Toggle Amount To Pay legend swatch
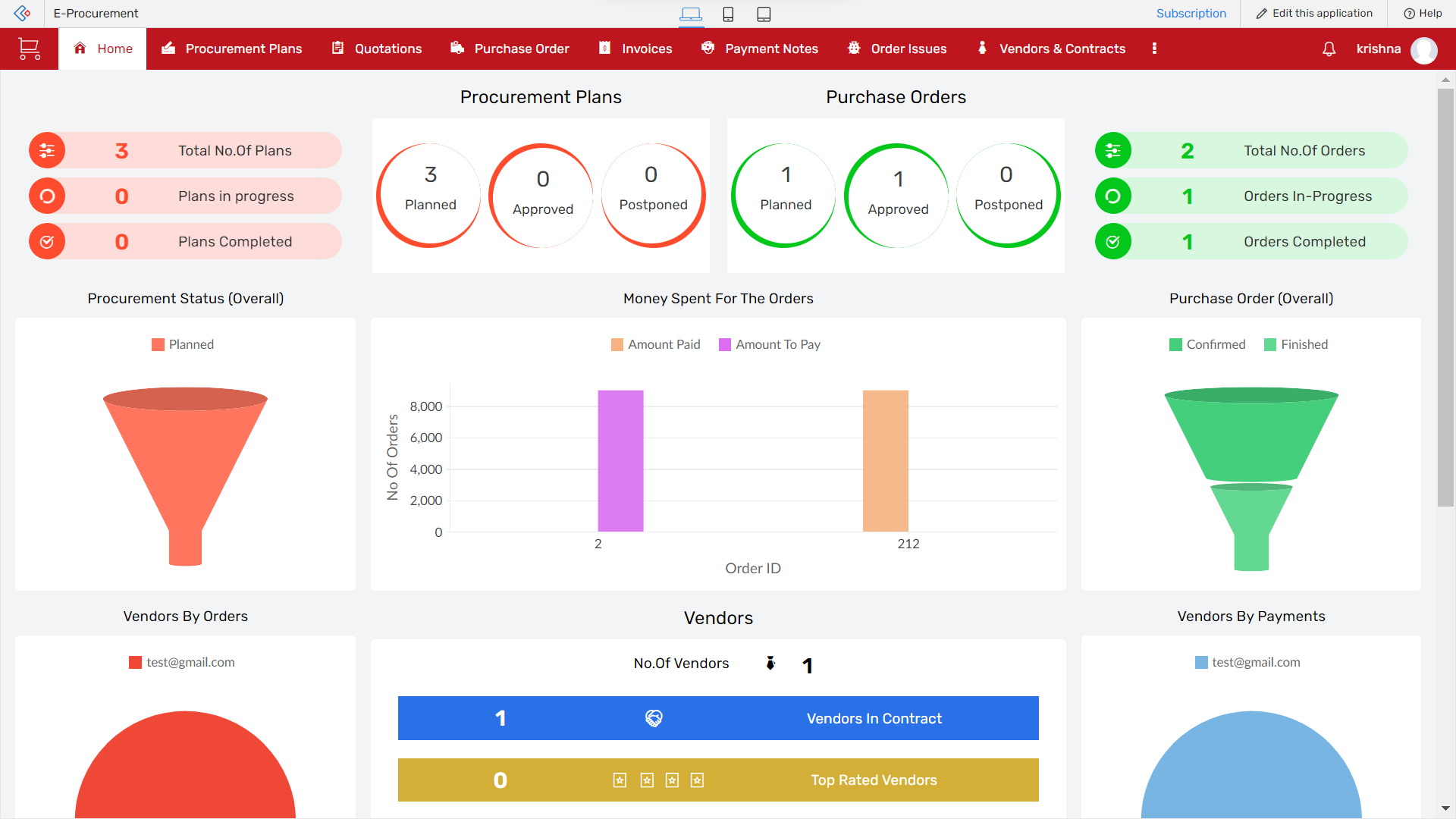The width and height of the screenshot is (1456, 819). 725,345
